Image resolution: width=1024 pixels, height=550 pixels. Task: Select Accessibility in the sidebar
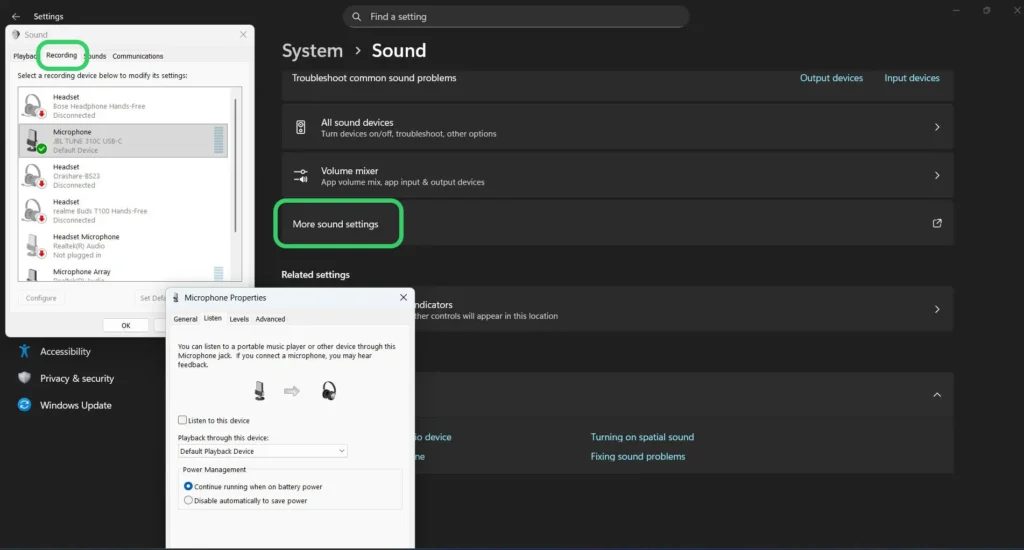click(65, 351)
